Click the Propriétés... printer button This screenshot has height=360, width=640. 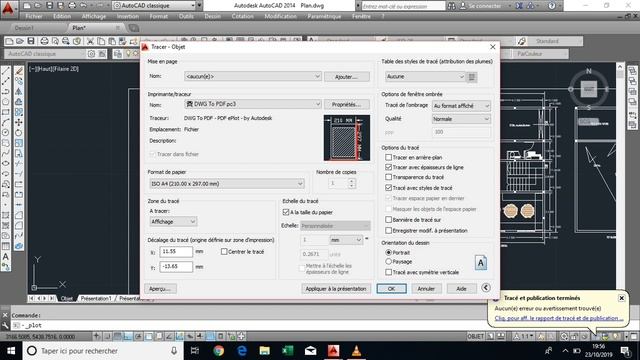coord(347,104)
